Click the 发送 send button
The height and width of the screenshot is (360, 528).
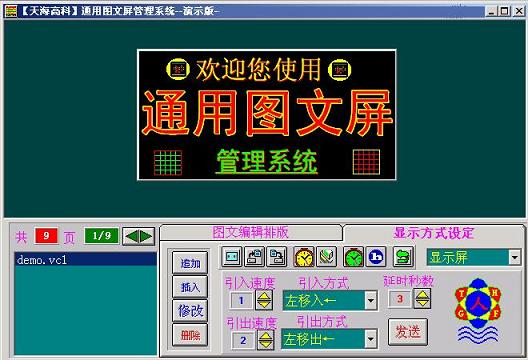point(408,332)
